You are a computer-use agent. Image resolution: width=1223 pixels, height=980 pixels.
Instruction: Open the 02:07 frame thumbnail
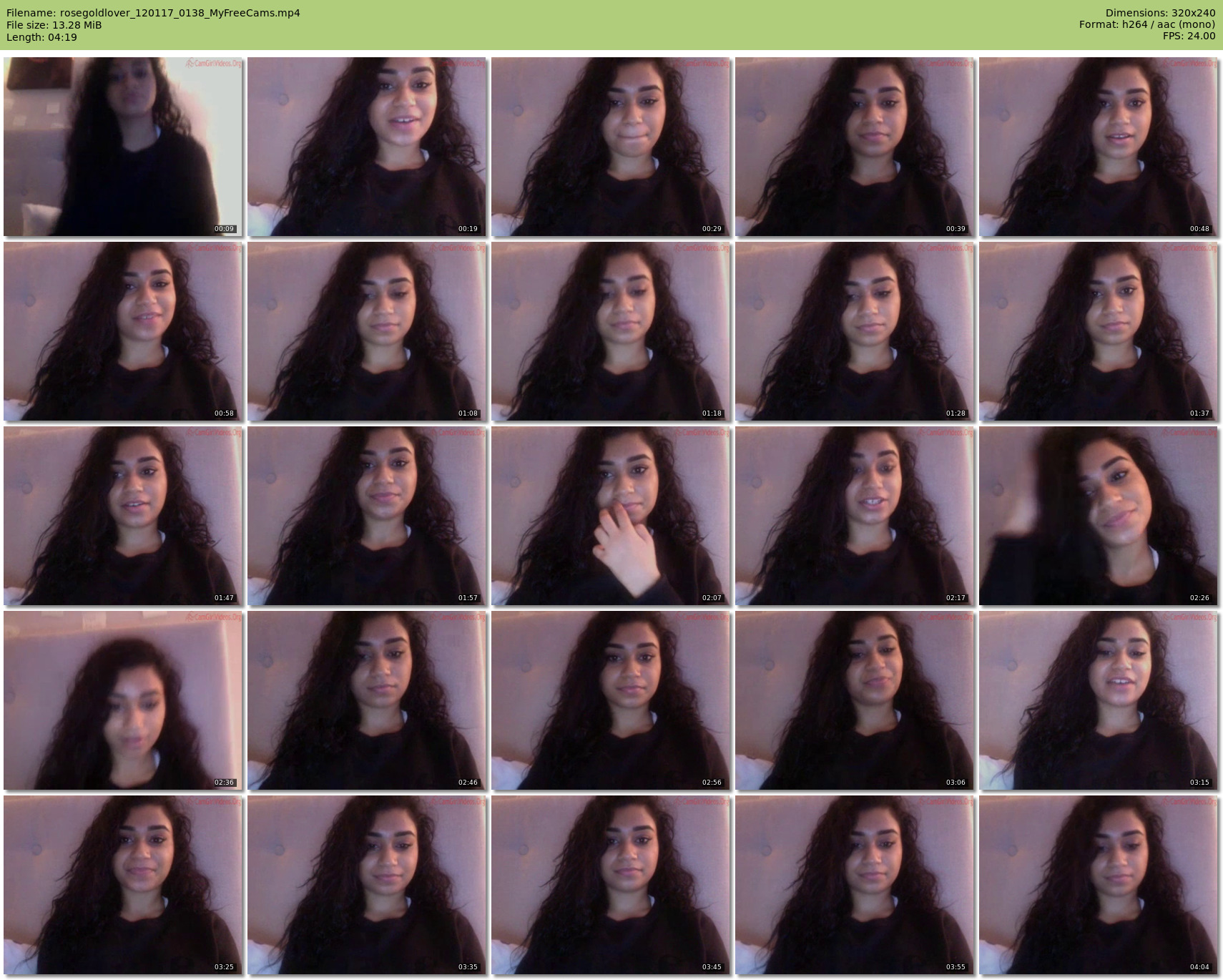point(611,516)
